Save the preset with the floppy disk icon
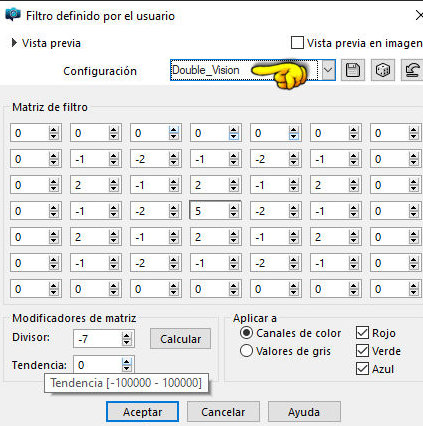 click(353, 70)
